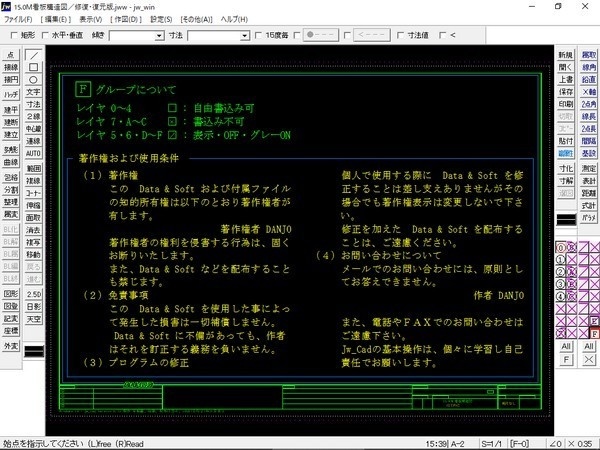Click the 2.5D tool button
Viewport: 600px width, 450px height.
pos(33,294)
